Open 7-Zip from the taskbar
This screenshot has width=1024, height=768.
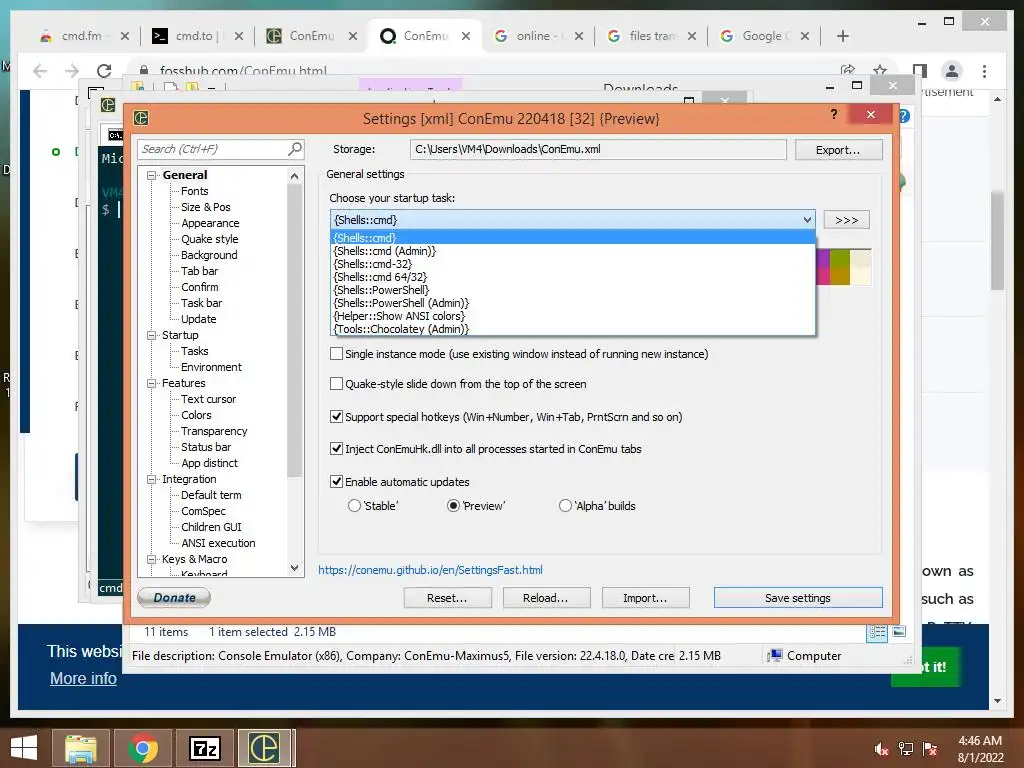(x=204, y=748)
